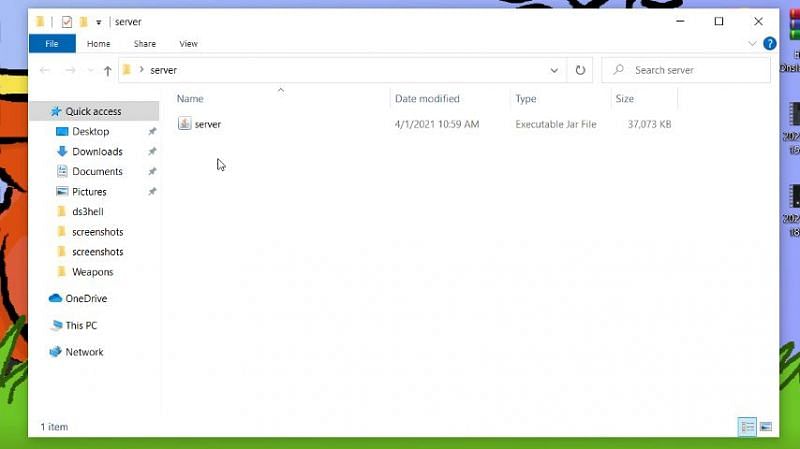Customize Quick Access Toolbar dropdown
800x449 pixels.
pos(99,21)
